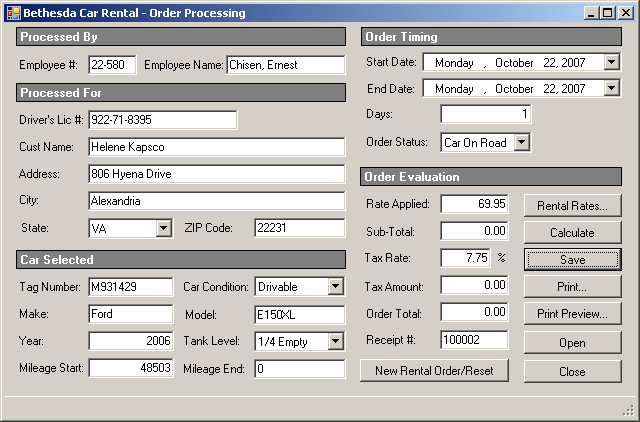Image resolution: width=640 pixels, height=422 pixels.
Task: Click the Start Date month October
Action: 514,63
